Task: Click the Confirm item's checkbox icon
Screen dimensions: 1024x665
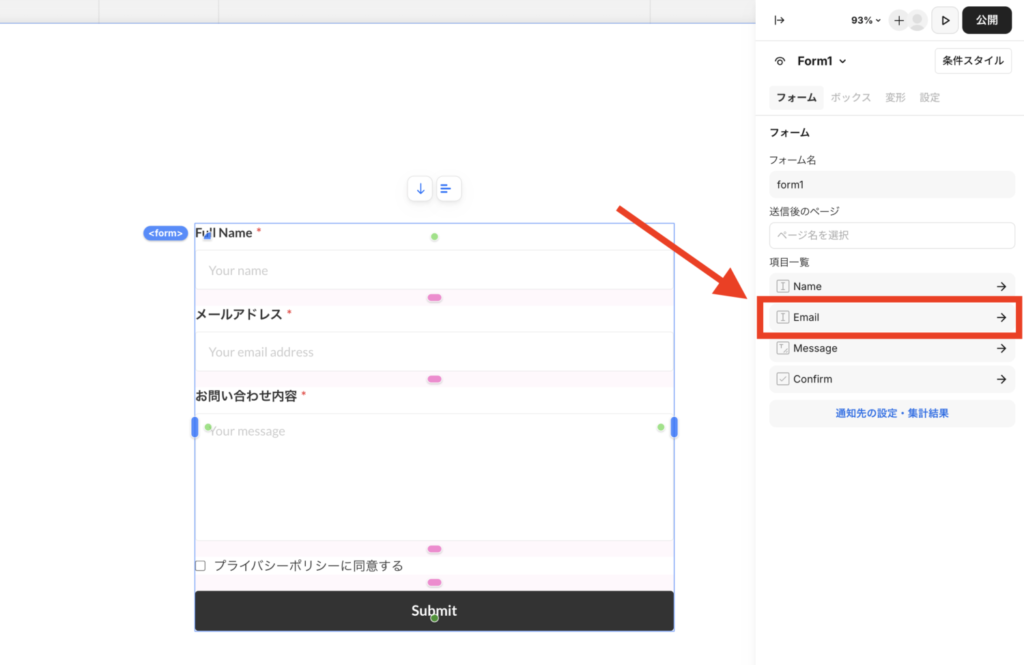Action: 782,379
